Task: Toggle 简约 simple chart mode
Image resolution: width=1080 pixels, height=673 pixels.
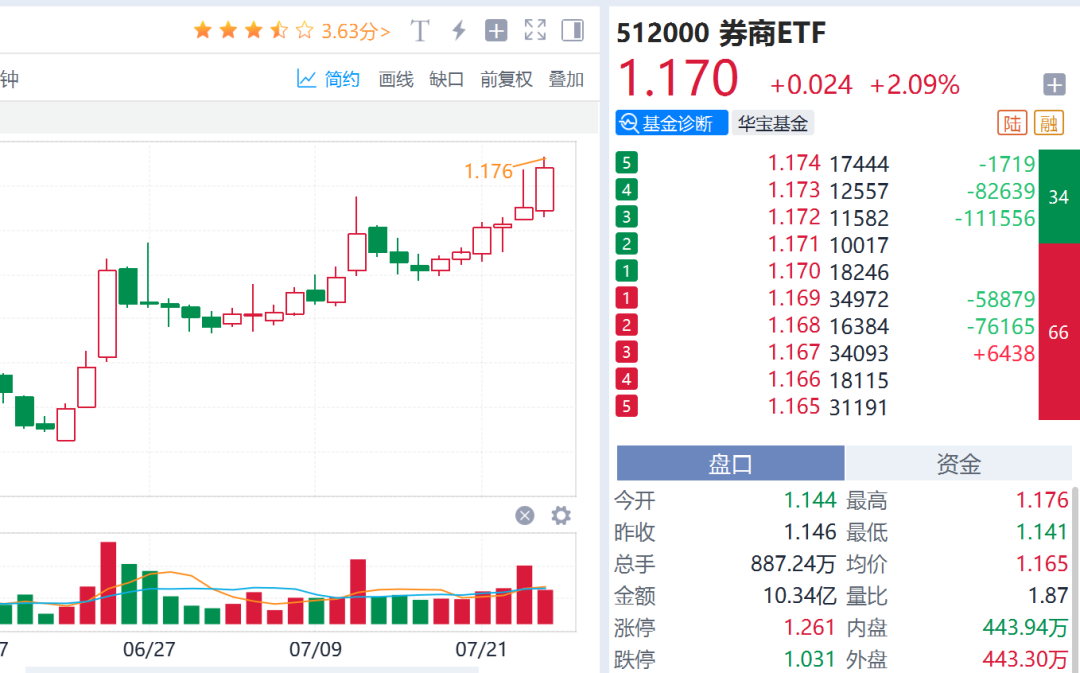Action: tap(329, 79)
